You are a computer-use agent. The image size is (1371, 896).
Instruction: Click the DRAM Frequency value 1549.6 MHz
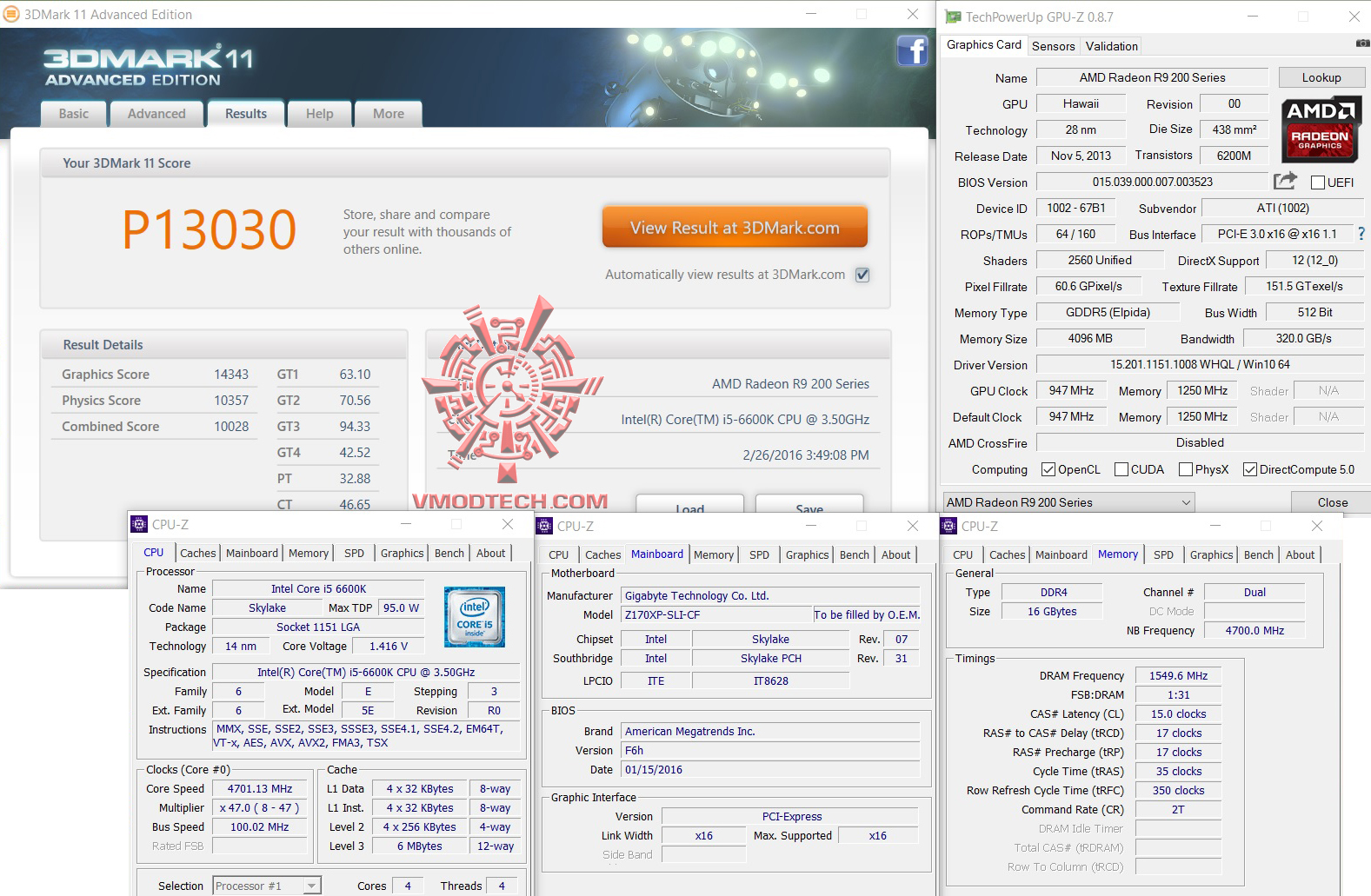[1178, 675]
